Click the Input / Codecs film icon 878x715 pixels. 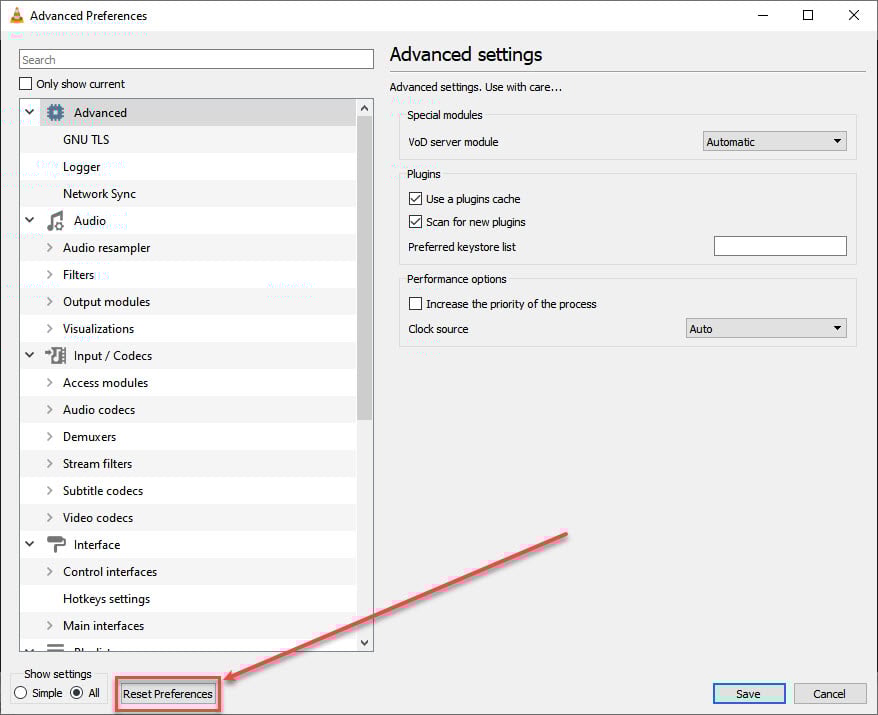pyautogui.click(x=55, y=356)
